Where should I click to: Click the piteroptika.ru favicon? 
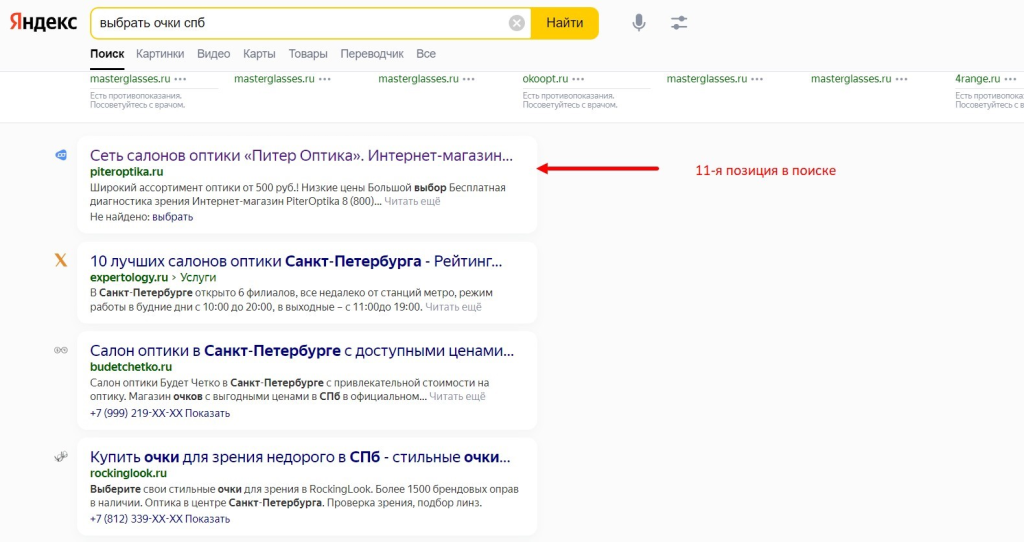pyautogui.click(x=61, y=155)
